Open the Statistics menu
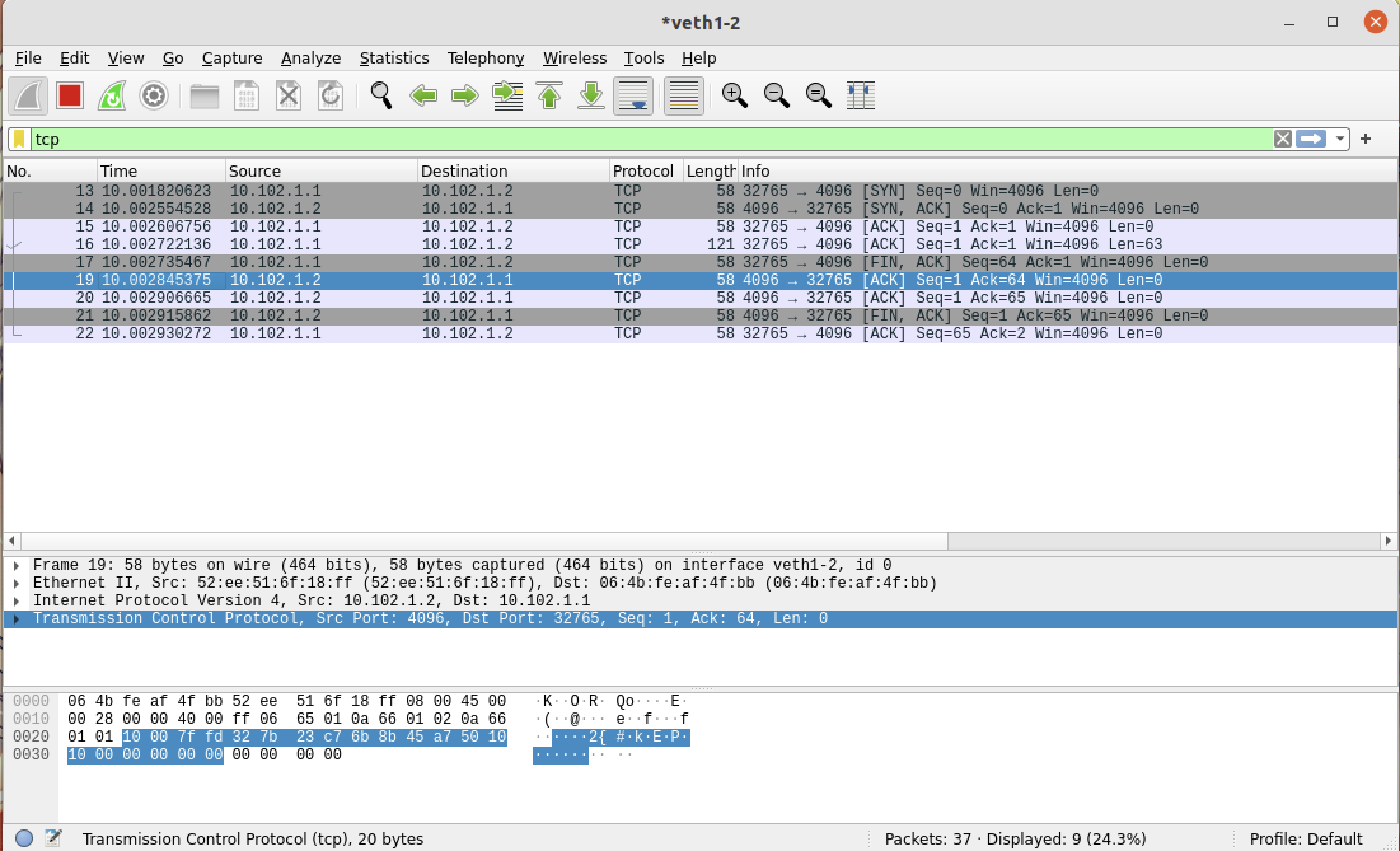The height and width of the screenshot is (851, 1400). pos(394,58)
